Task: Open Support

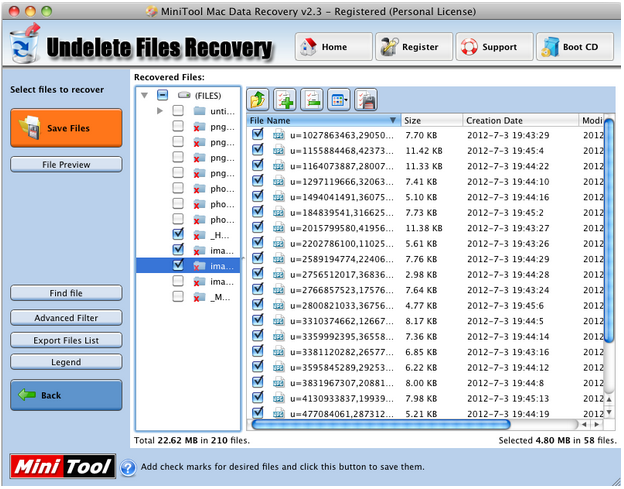Action: coord(494,47)
